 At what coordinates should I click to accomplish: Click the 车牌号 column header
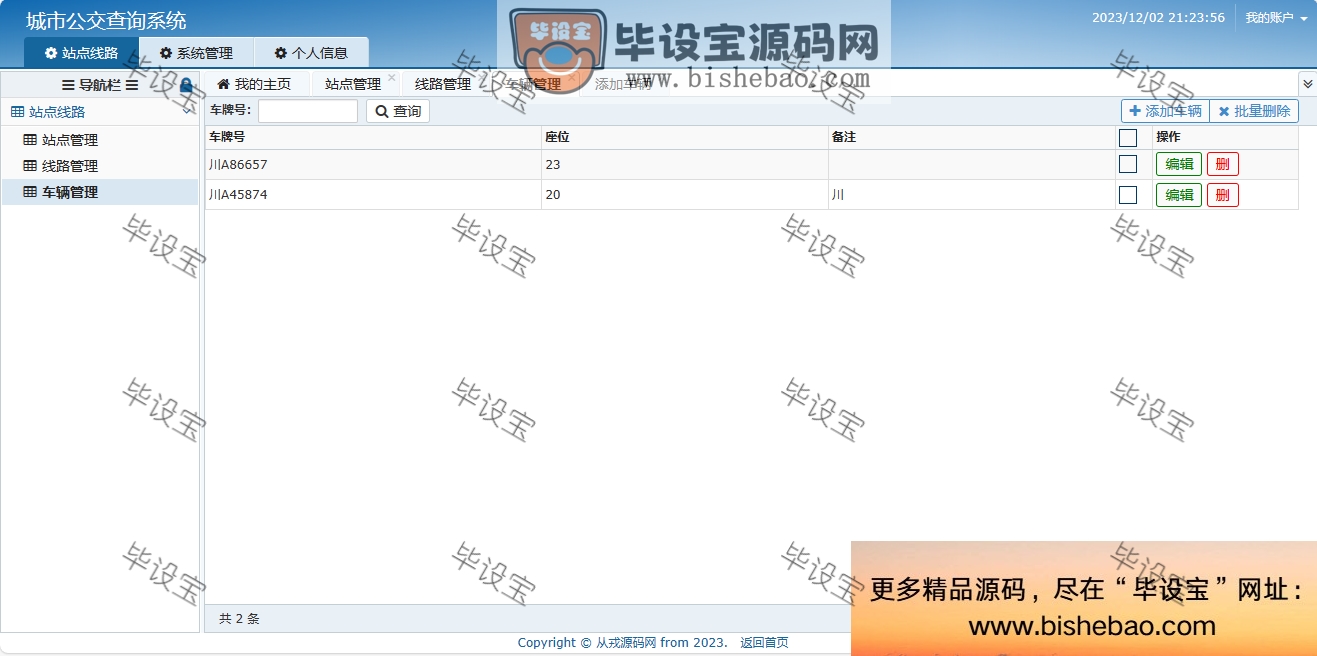(373, 137)
